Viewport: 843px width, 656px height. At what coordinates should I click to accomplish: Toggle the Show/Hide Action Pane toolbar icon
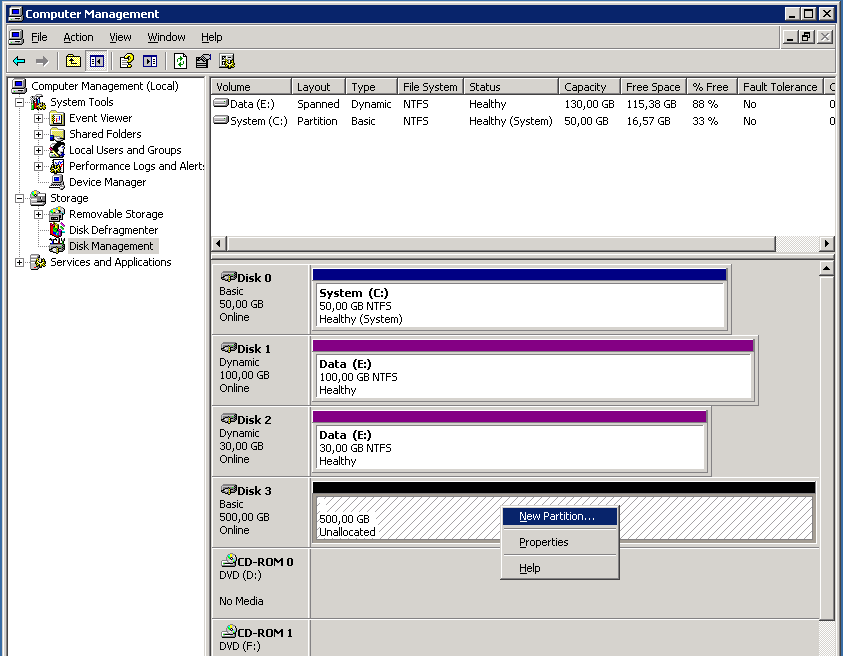click(150, 61)
